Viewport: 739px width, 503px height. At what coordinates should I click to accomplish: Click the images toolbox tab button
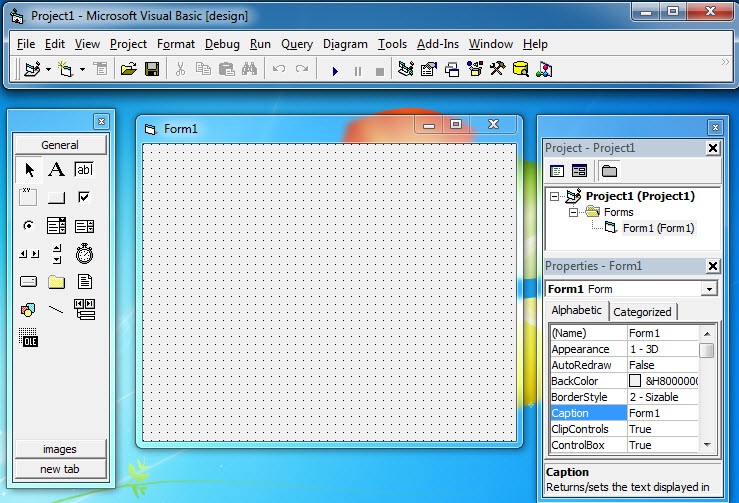pos(59,449)
